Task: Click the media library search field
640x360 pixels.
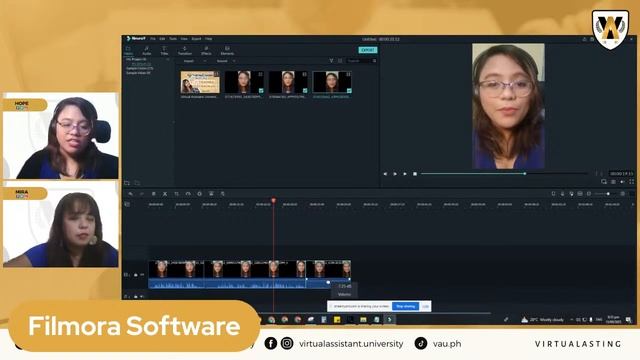Action: click(361, 61)
